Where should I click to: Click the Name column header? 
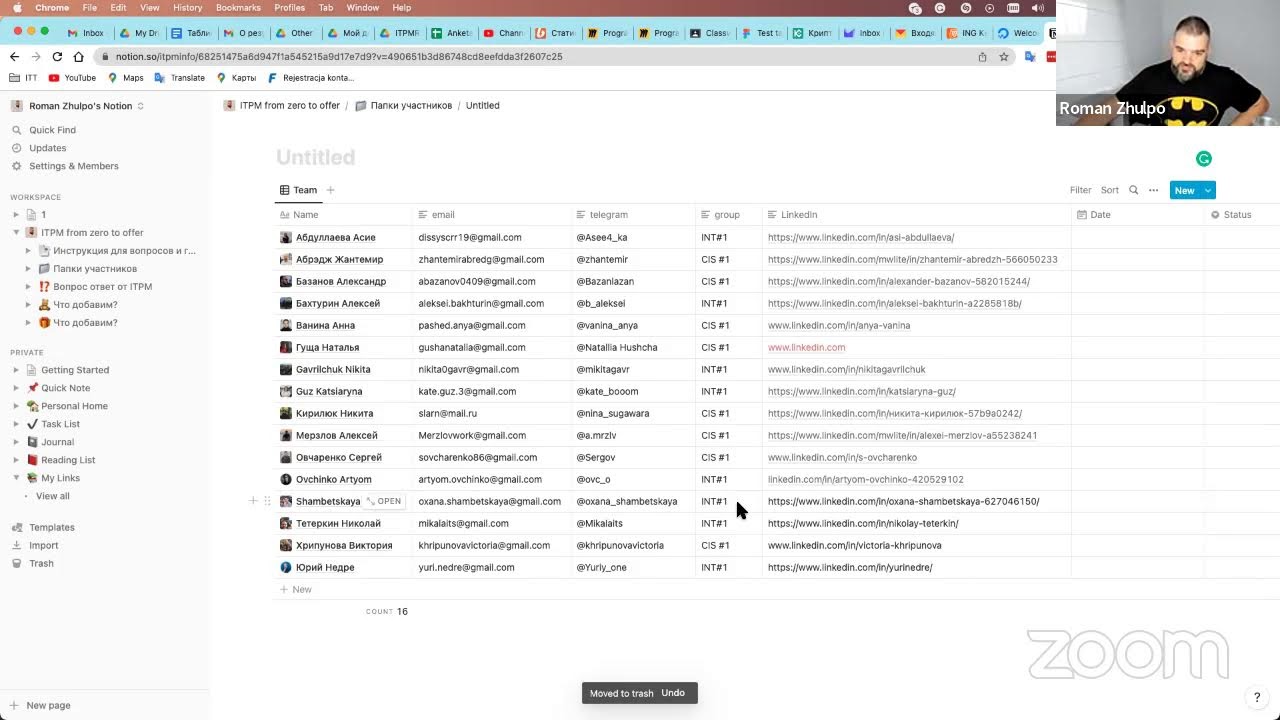[344, 215]
